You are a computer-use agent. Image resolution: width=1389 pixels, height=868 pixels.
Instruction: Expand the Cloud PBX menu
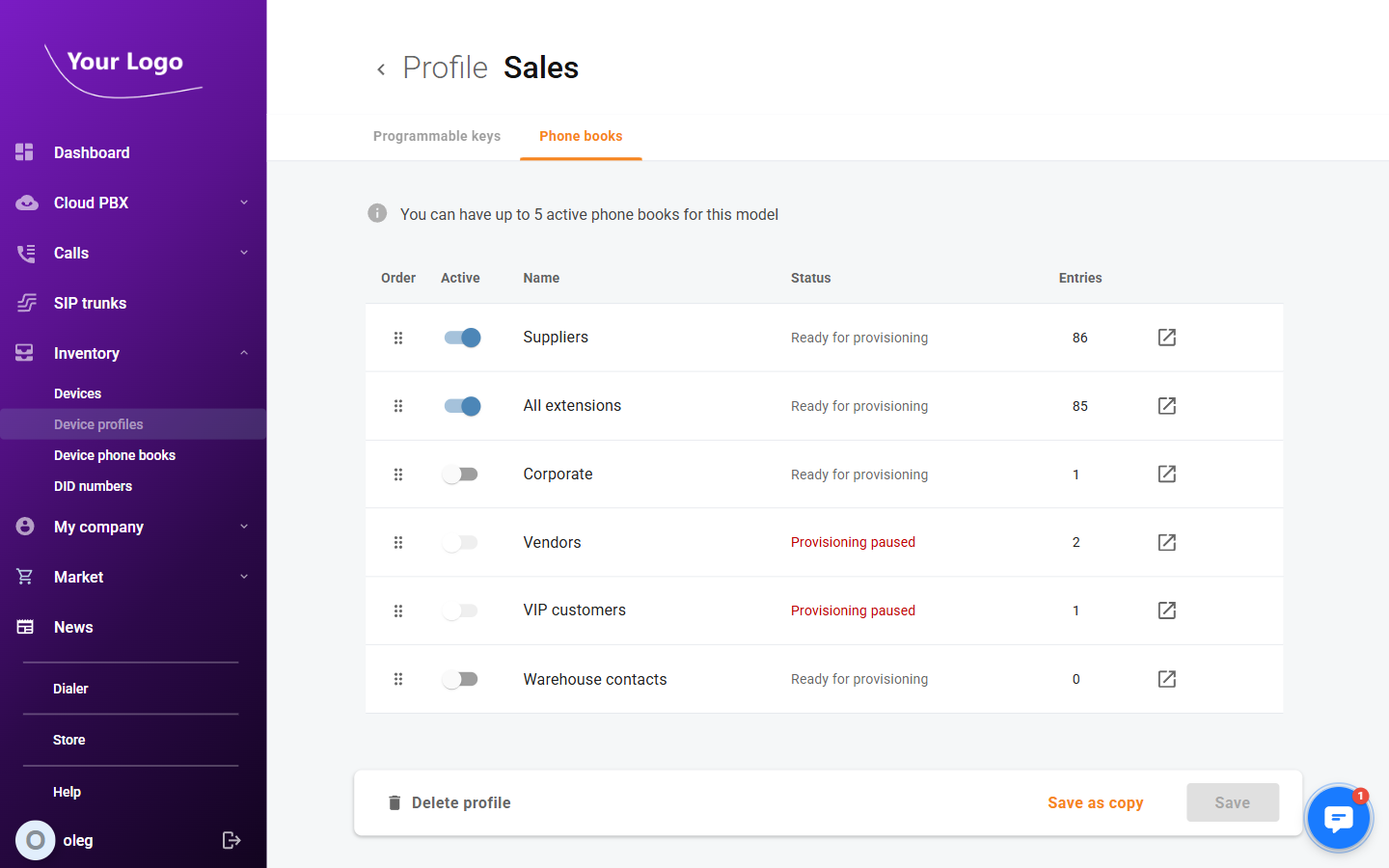[x=244, y=203]
